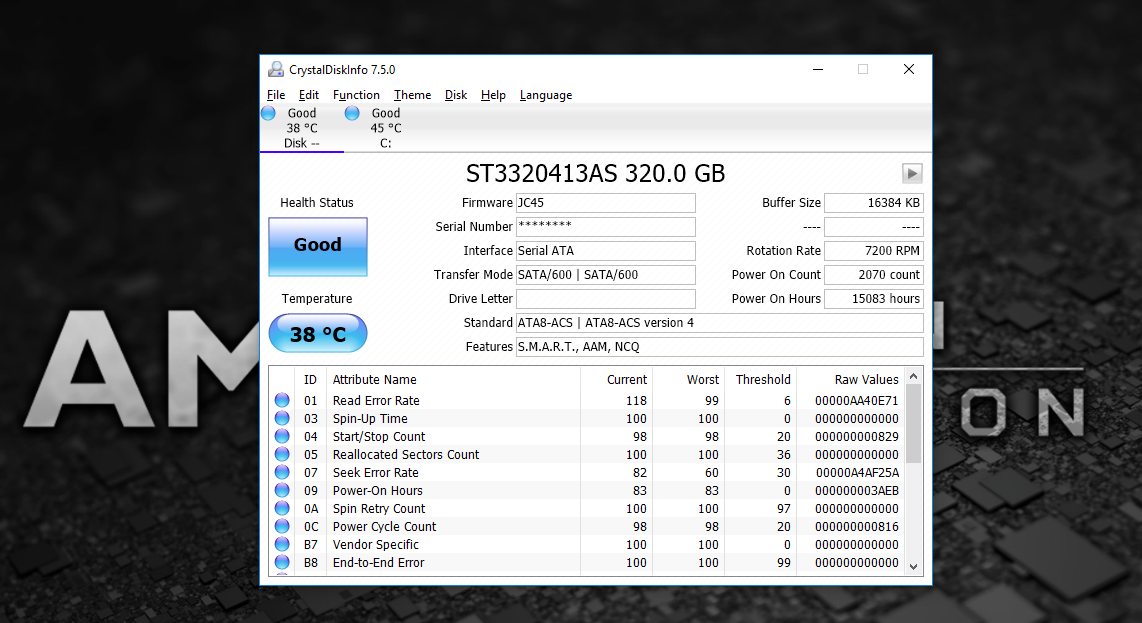Image resolution: width=1142 pixels, height=623 pixels.
Task: Click the Power On Hours value
Action: [874, 299]
